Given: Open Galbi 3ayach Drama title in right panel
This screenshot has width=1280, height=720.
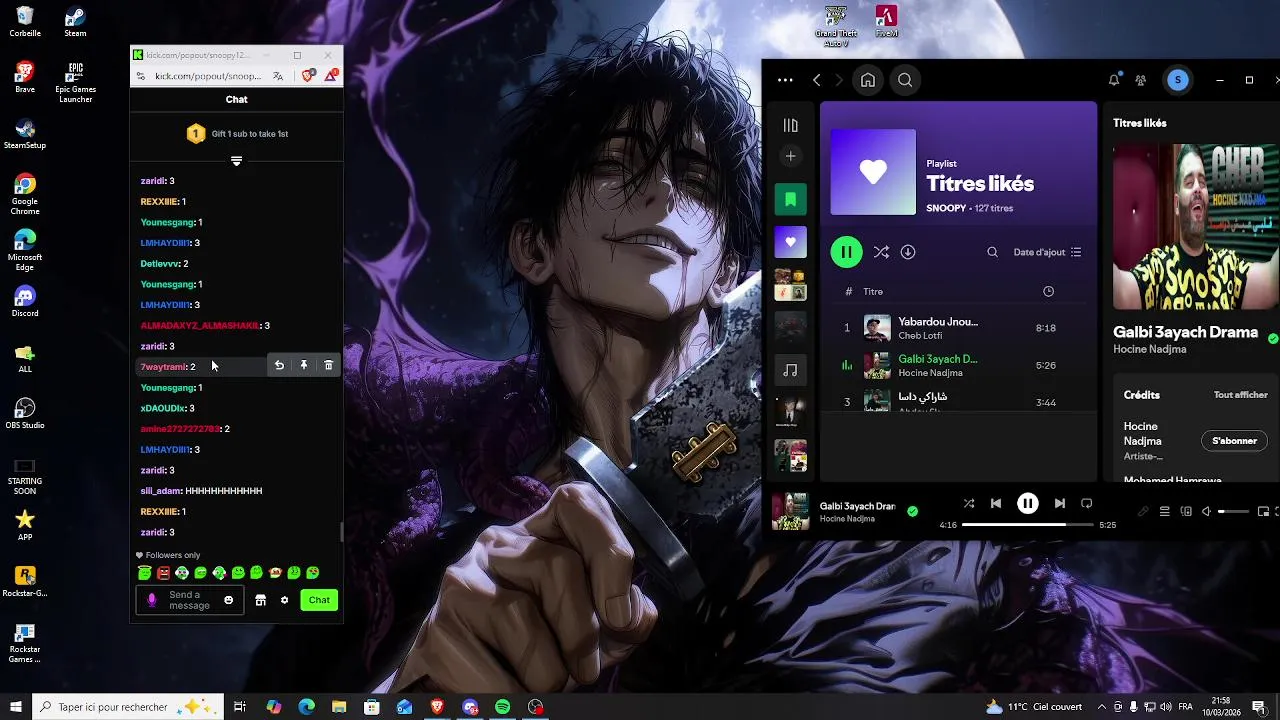Looking at the screenshot, I should [x=1185, y=332].
